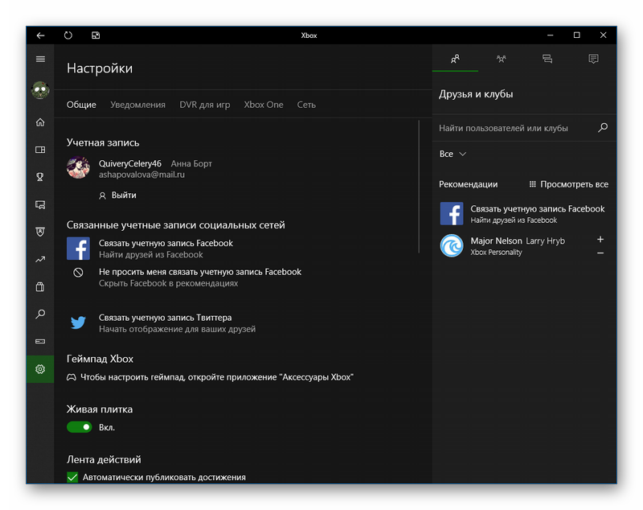Open the Game DVR captures icon
Image resolution: width=643 pixels, height=510 pixels.
pos(40,205)
